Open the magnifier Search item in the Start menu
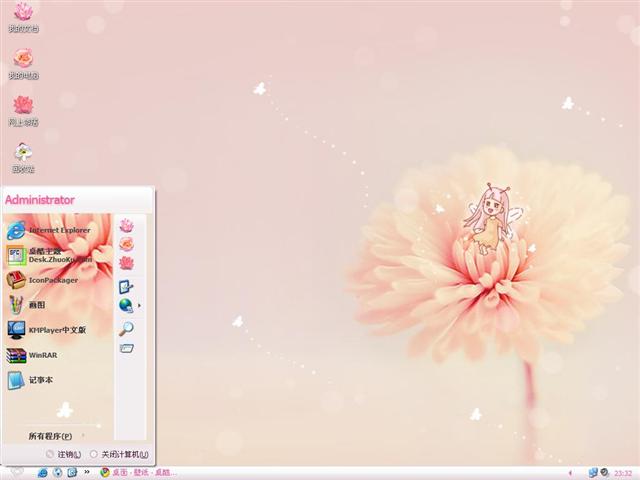This screenshot has height=480, width=640. (127, 328)
